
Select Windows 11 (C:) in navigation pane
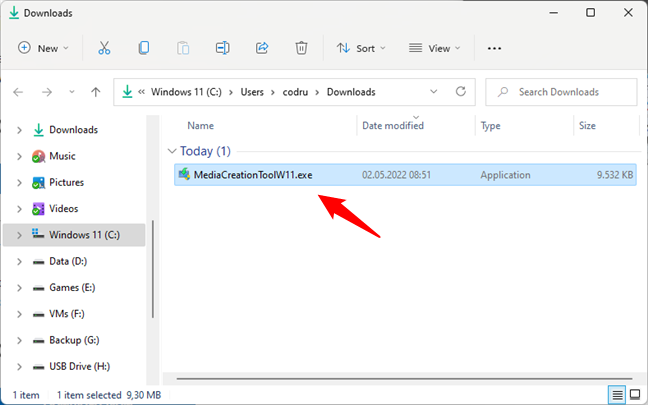pyautogui.click(x=74, y=235)
